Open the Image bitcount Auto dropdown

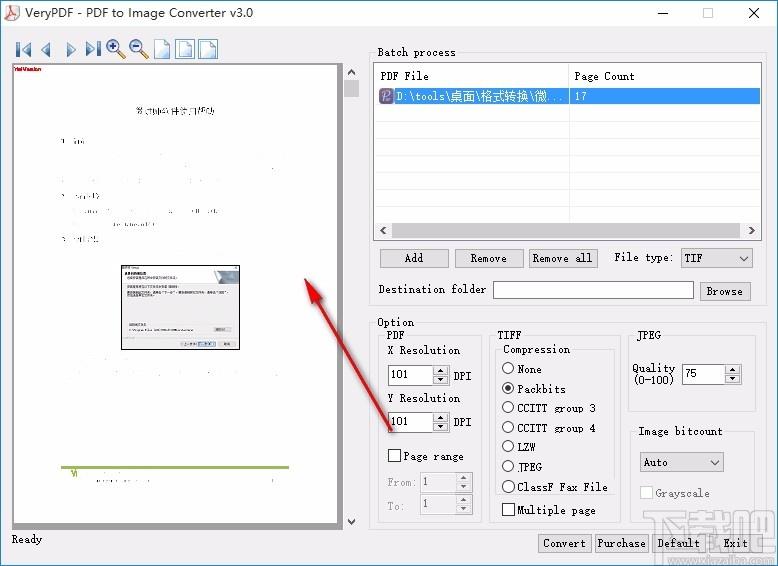click(x=681, y=462)
